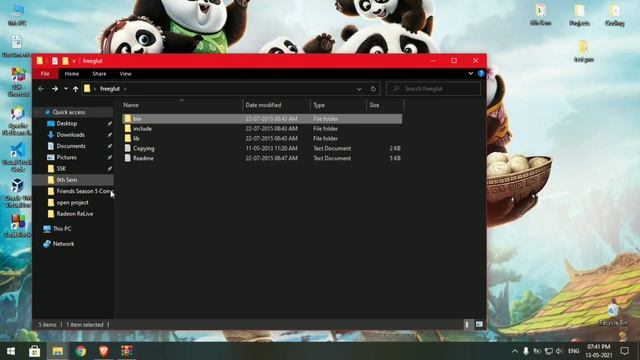
Task: Go up one folder level
Action: pos(76,89)
